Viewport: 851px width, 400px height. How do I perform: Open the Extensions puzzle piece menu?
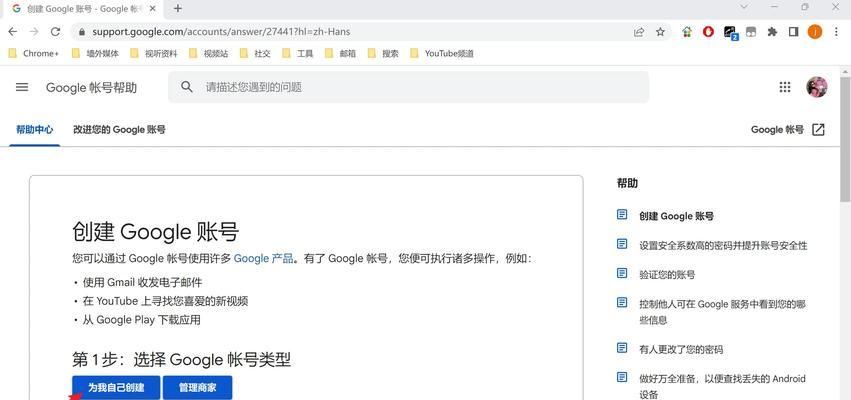pyautogui.click(x=772, y=32)
